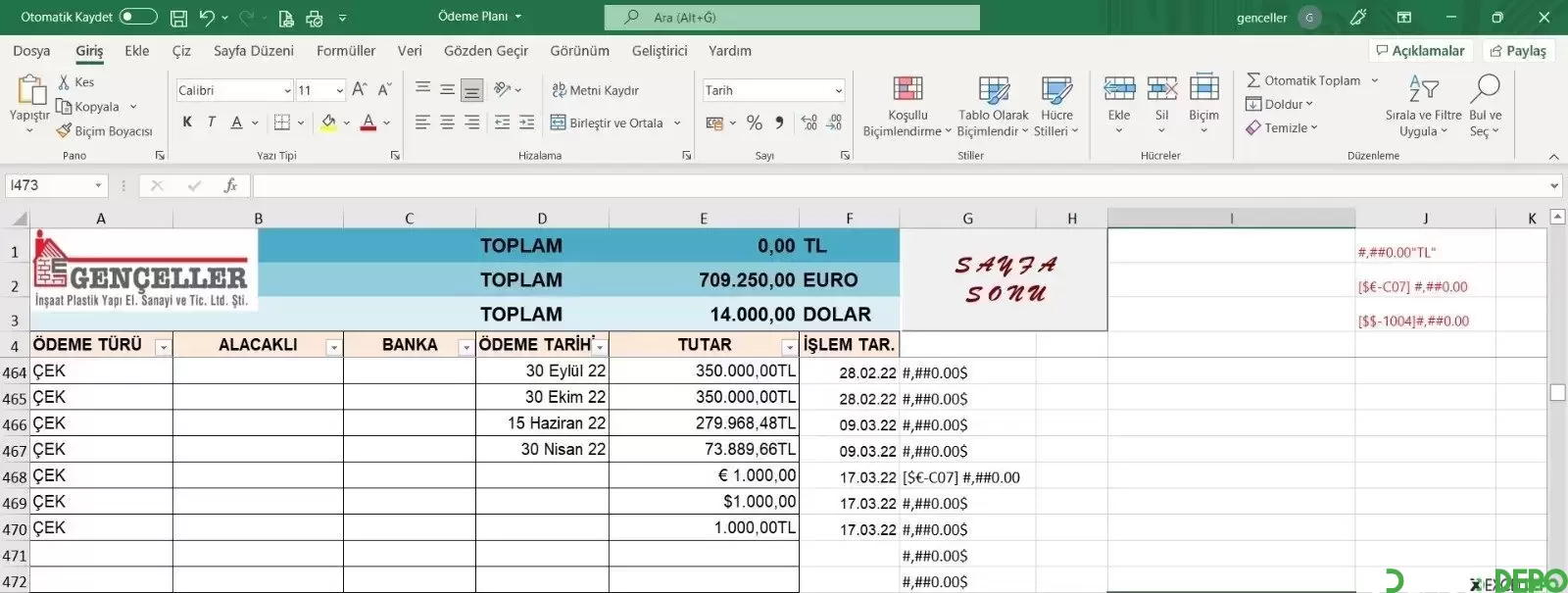This screenshot has width=1568, height=593.
Task: Open the Görünüm tab
Action: tap(579, 51)
